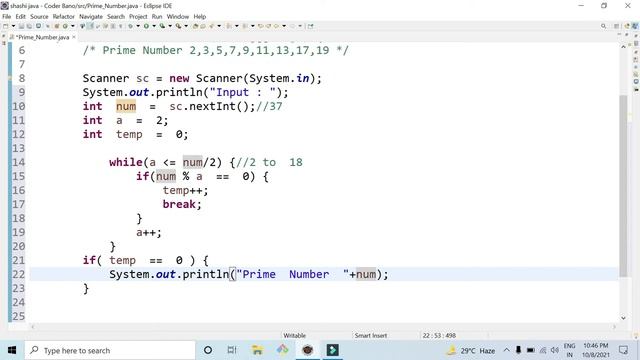Click the search magnifier icon at toolbar right
This screenshot has height=360, width=640.
point(603,26)
